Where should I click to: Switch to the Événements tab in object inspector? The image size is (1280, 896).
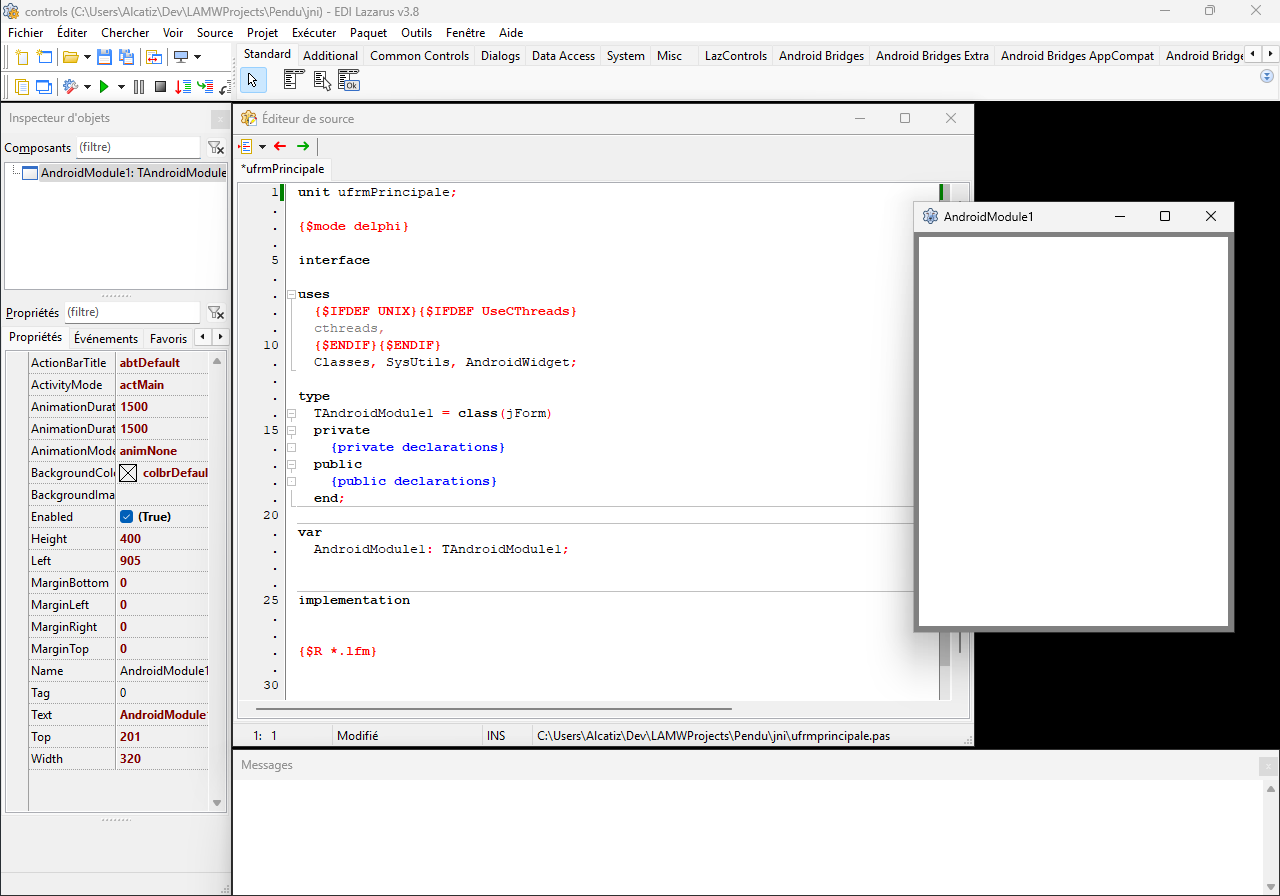point(106,338)
